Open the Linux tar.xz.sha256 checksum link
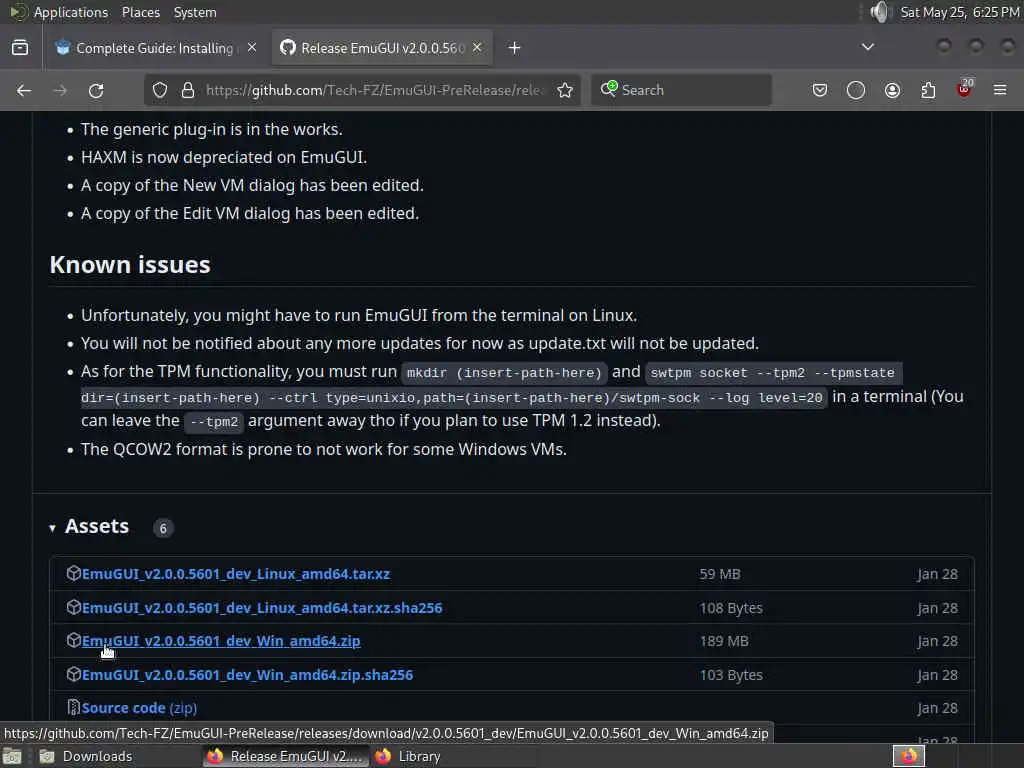Screen dimensions: 1024x768 (262, 608)
